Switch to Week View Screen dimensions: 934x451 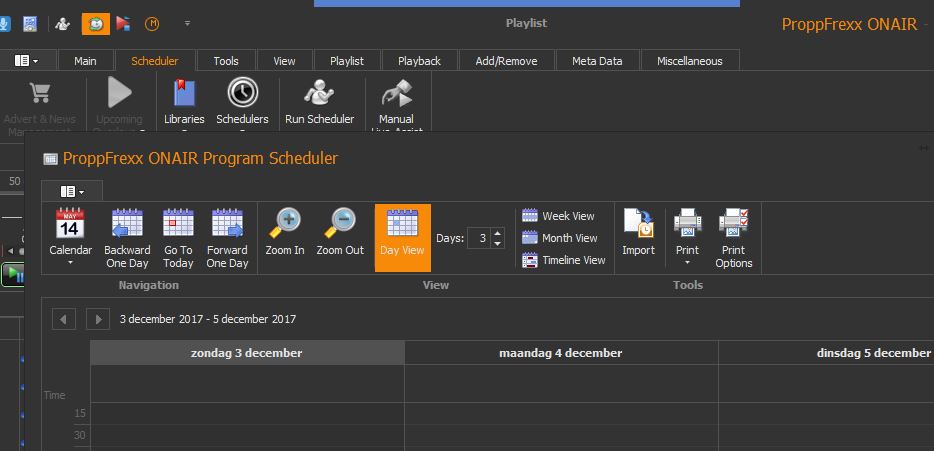(558, 216)
